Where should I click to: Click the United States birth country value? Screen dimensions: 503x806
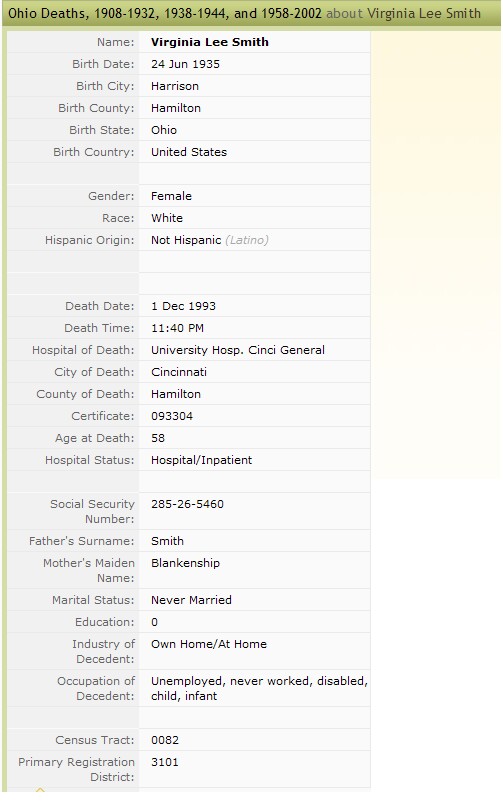point(189,152)
